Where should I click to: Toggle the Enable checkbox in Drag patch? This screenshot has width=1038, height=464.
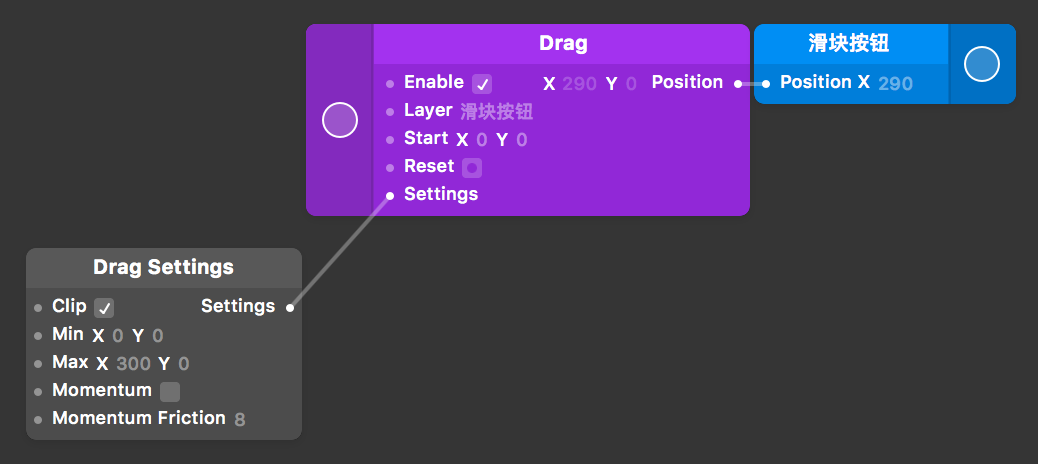(x=482, y=84)
